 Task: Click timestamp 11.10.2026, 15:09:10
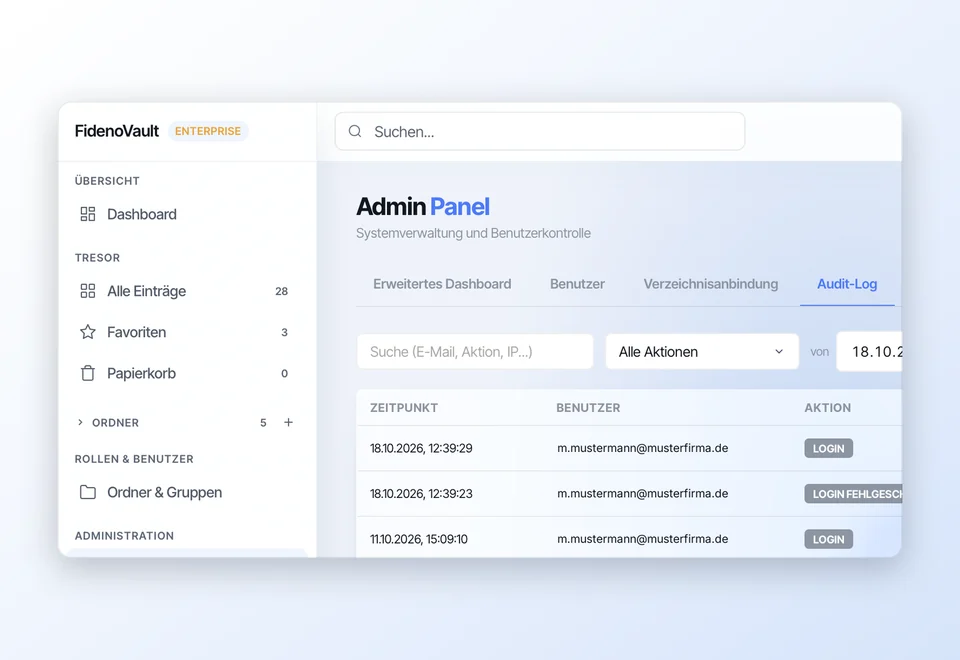pyautogui.click(x=419, y=539)
